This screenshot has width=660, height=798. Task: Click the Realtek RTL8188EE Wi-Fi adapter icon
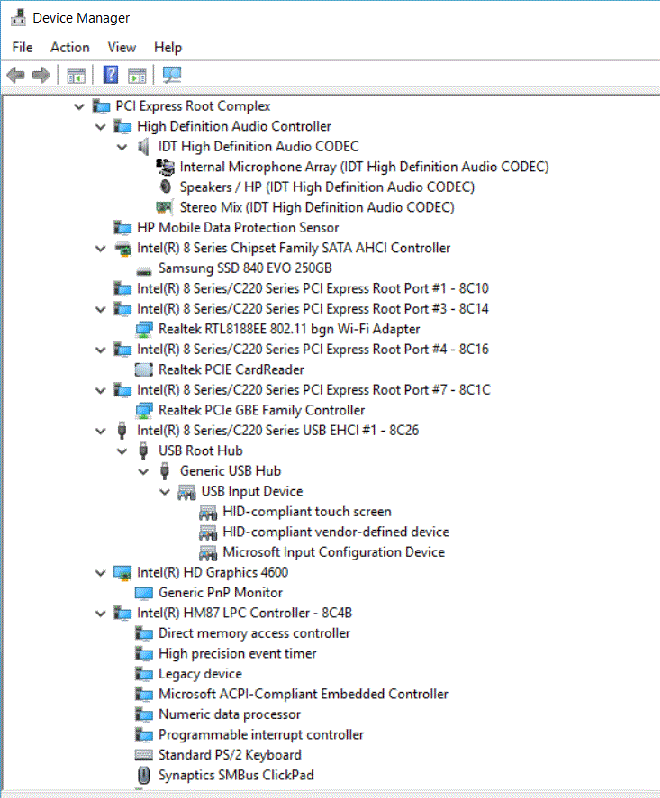coord(144,329)
